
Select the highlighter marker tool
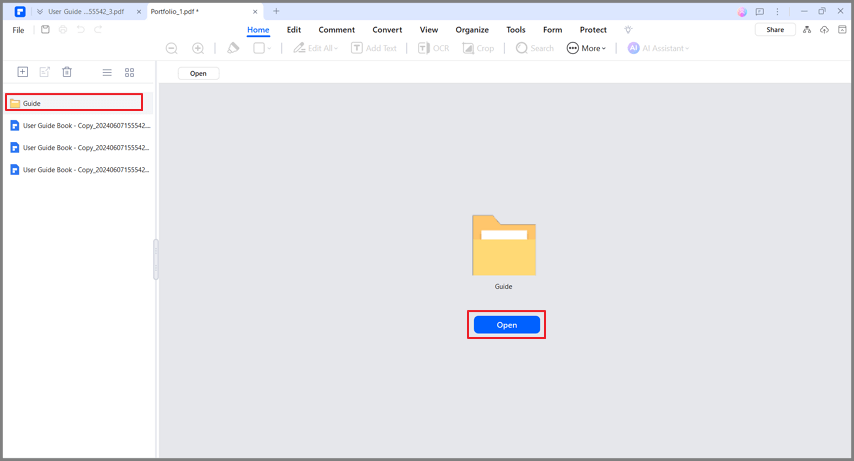(x=233, y=48)
